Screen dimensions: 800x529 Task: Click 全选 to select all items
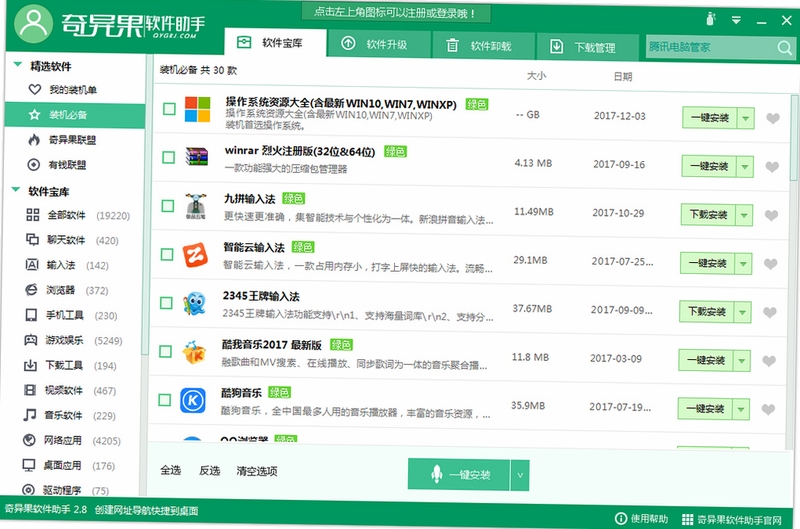click(x=170, y=470)
